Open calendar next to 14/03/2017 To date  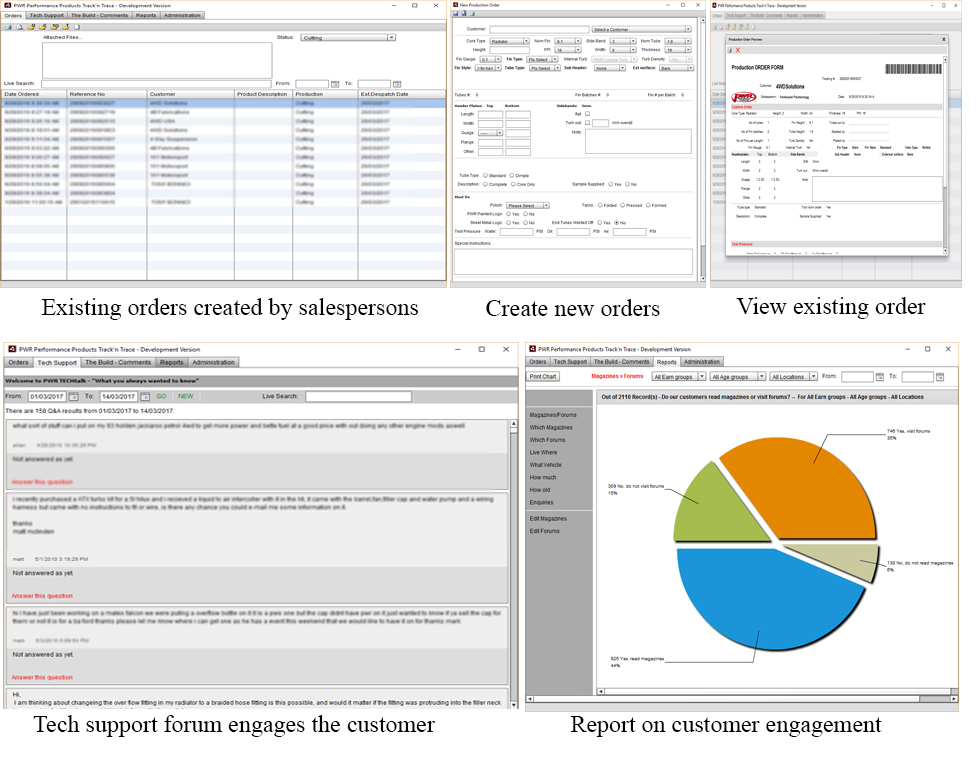pos(145,397)
